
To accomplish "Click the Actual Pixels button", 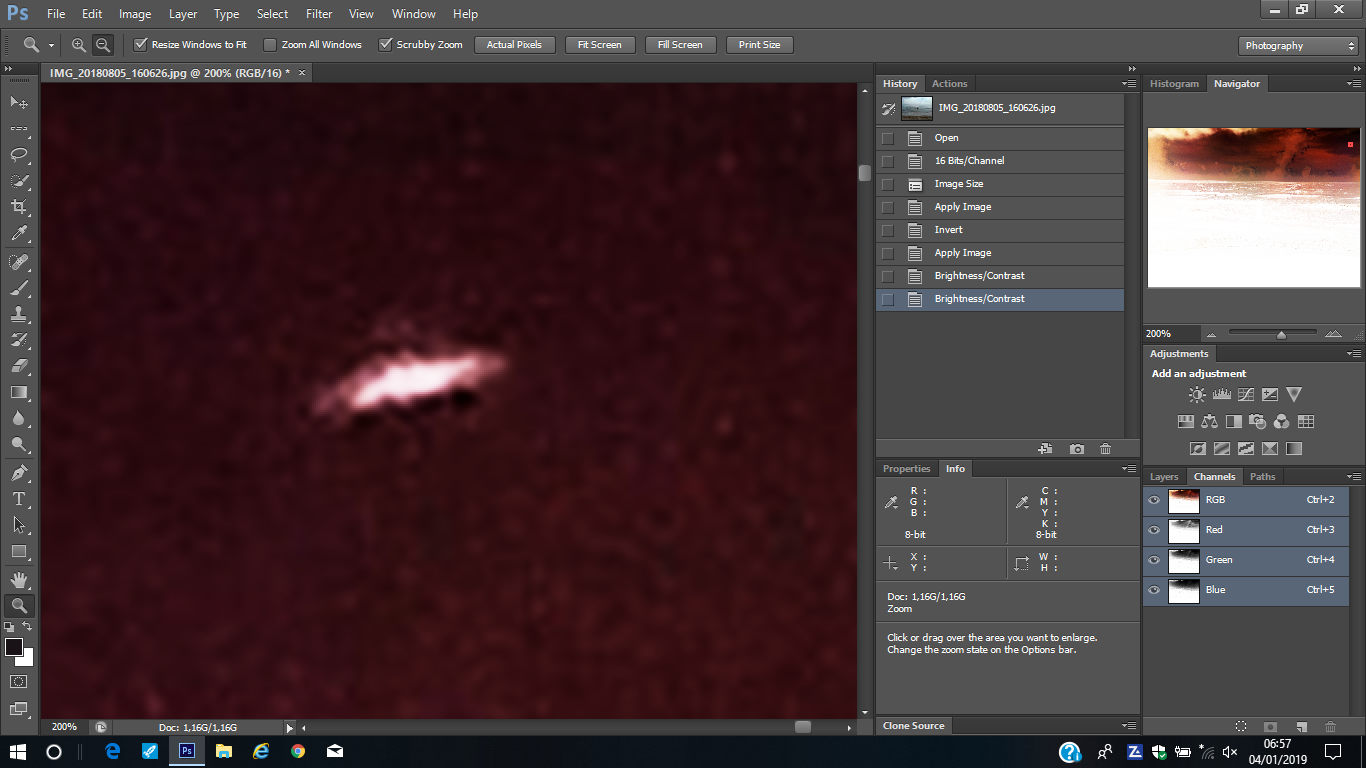I will tap(514, 45).
